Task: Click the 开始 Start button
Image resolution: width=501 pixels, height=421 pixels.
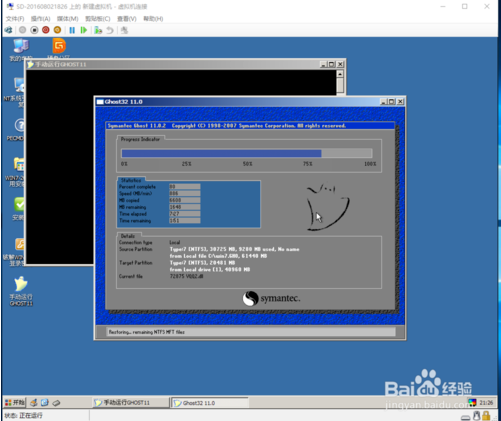Action: pos(15,402)
